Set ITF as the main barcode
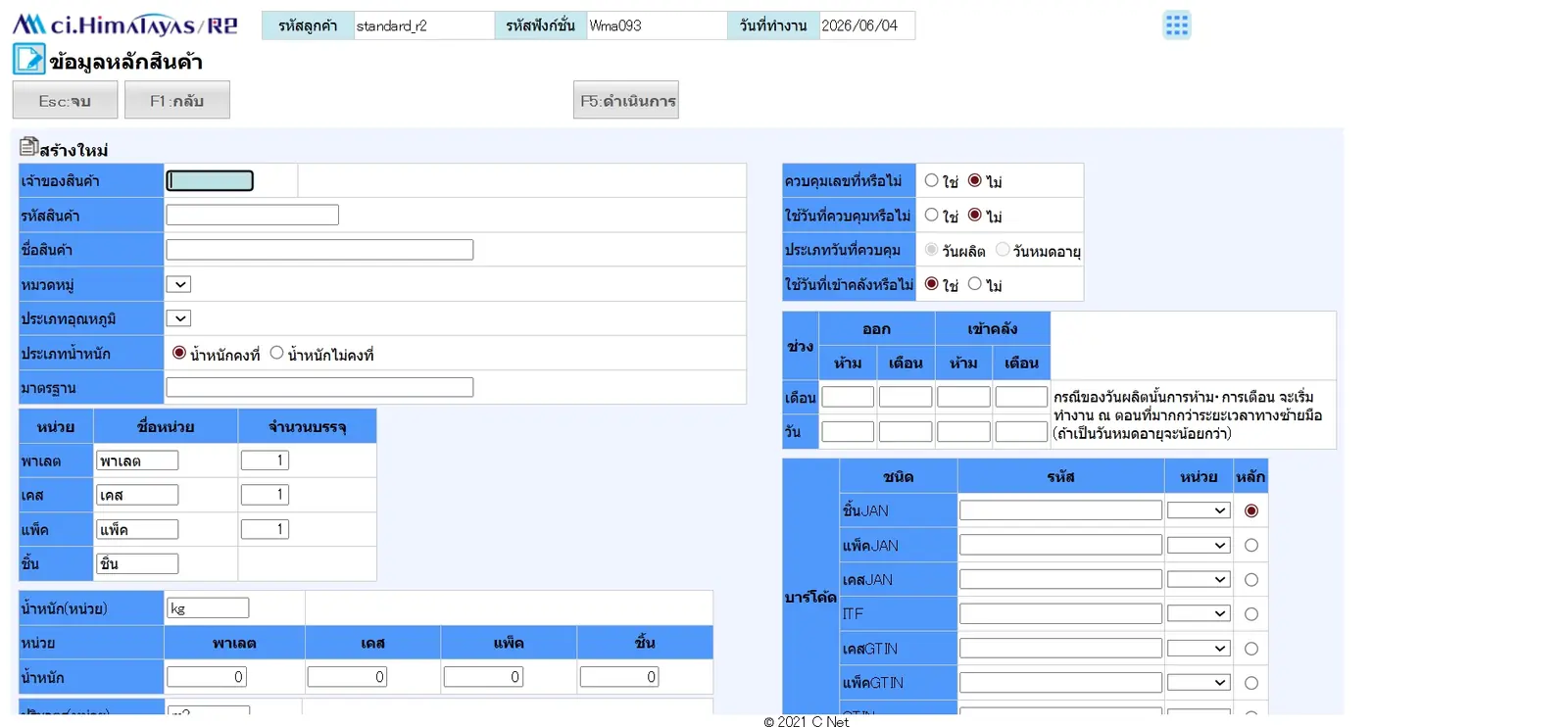Viewport: 1568px width, 727px height. coord(1251,614)
